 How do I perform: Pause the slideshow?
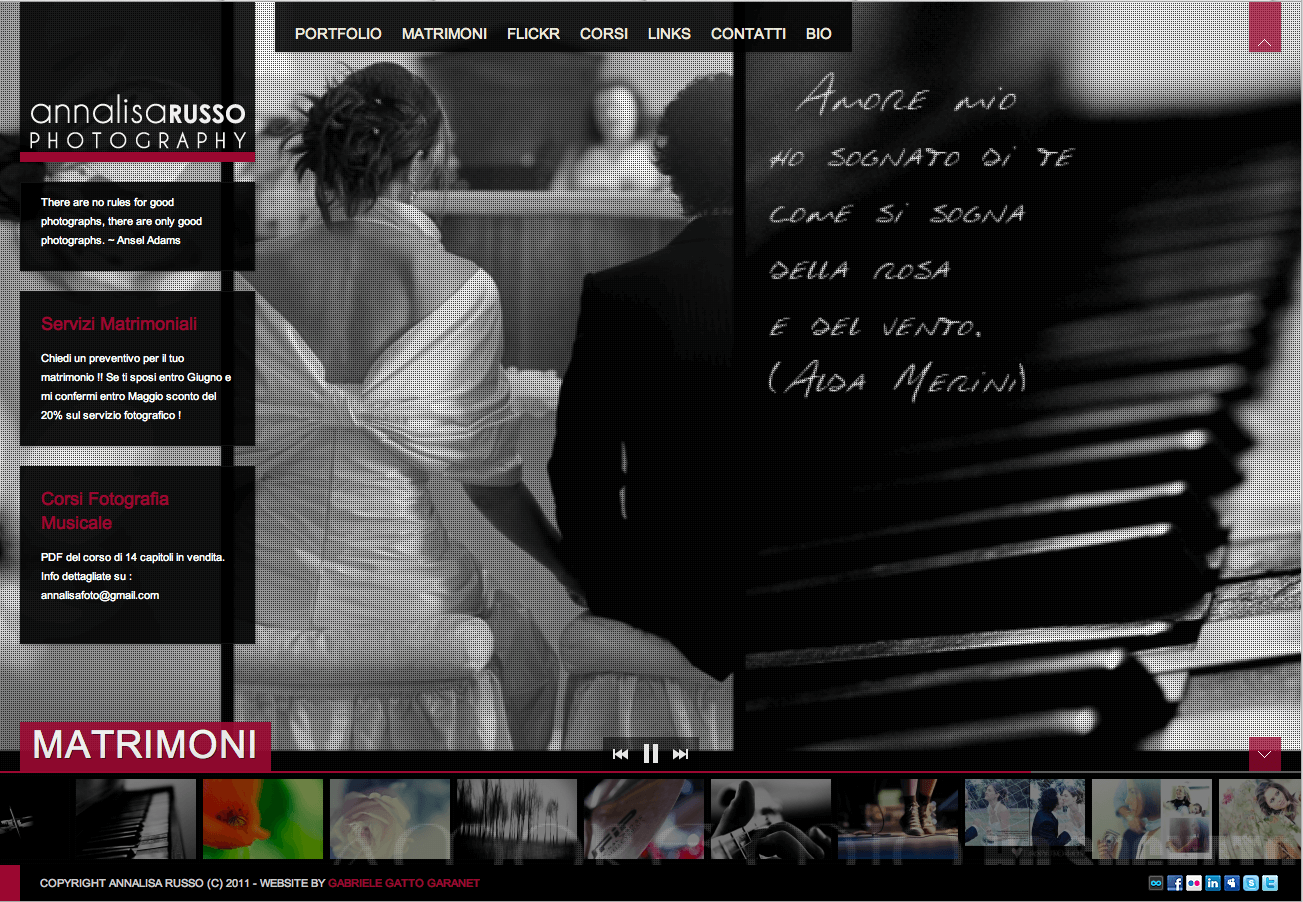pyautogui.click(x=651, y=754)
